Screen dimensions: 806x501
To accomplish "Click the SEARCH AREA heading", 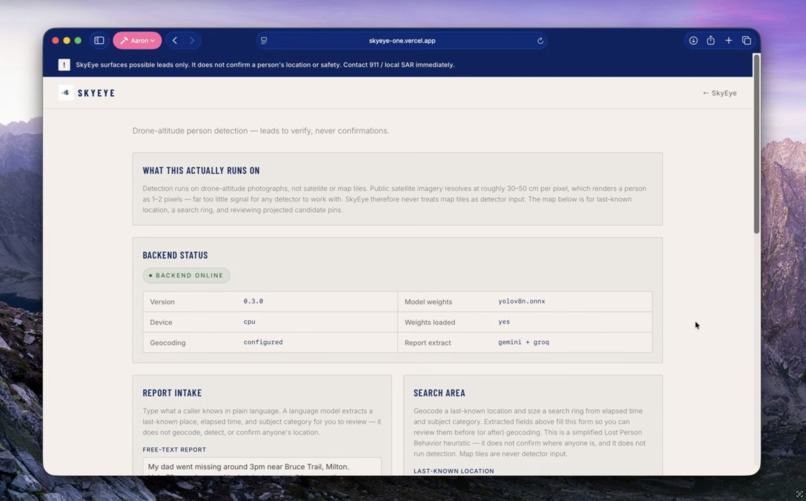I will (439, 393).
